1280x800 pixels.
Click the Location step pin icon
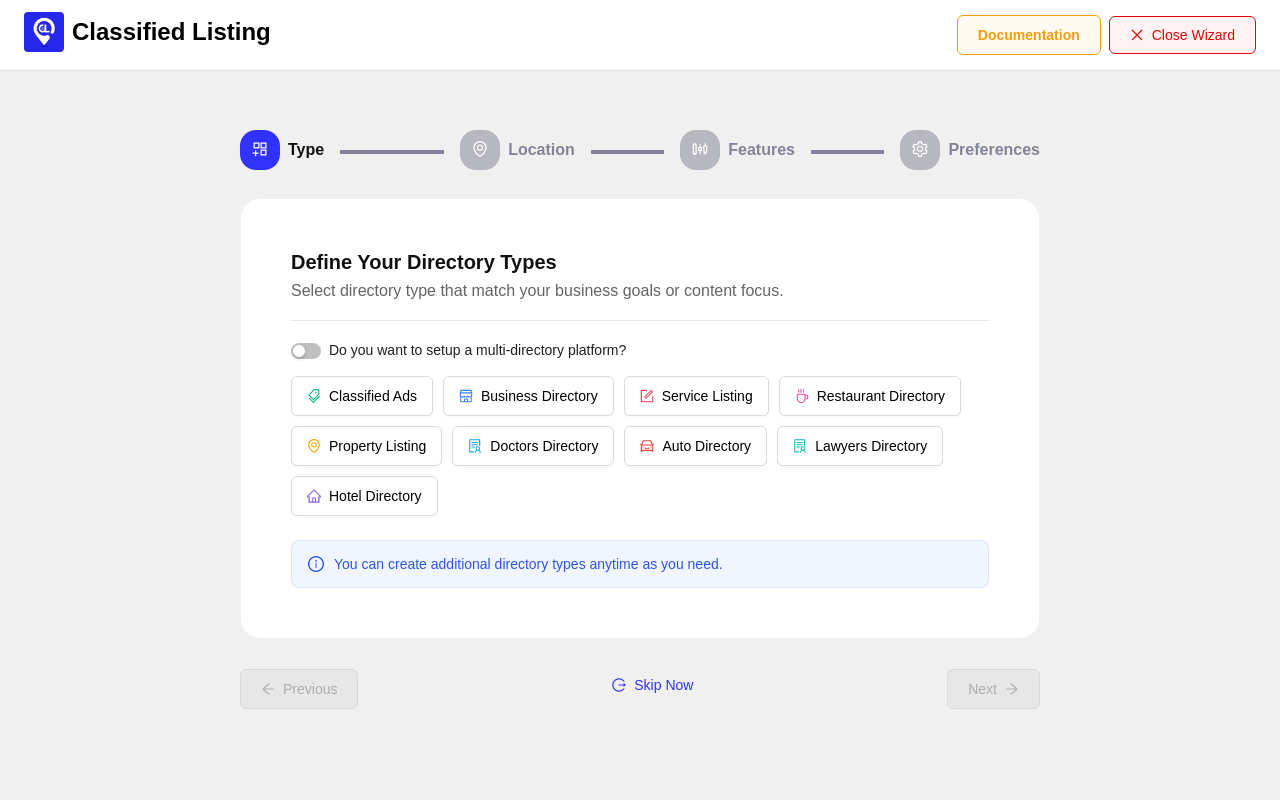pyautogui.click(x=480, y=150)
